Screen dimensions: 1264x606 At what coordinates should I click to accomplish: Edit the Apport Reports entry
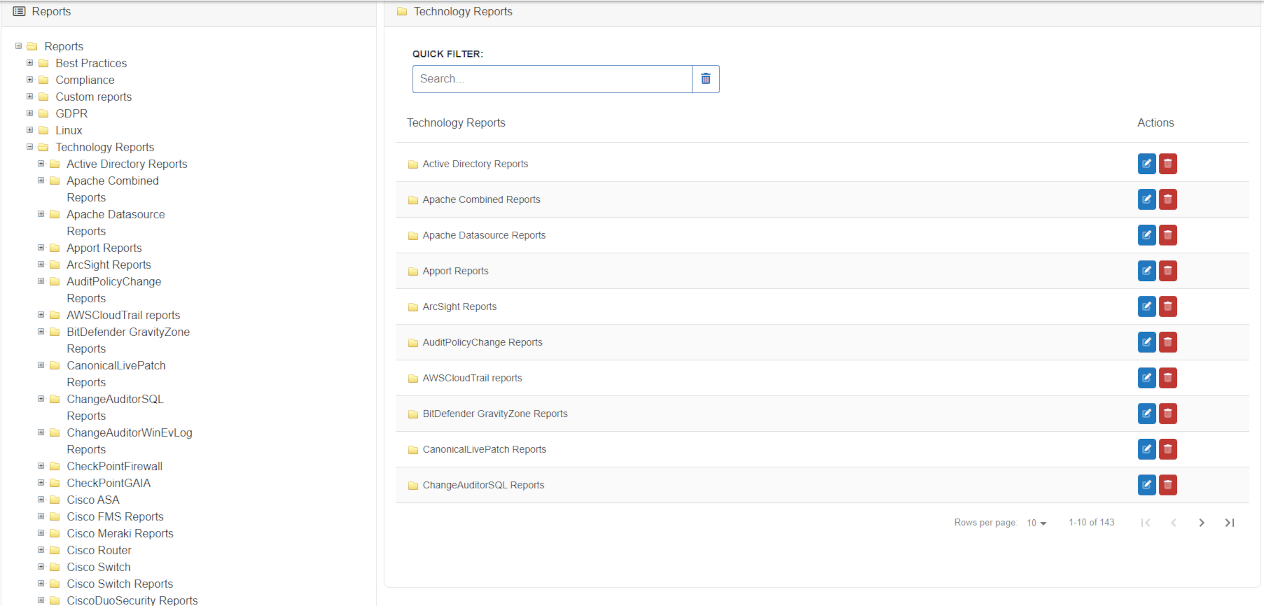(1147, 271)
